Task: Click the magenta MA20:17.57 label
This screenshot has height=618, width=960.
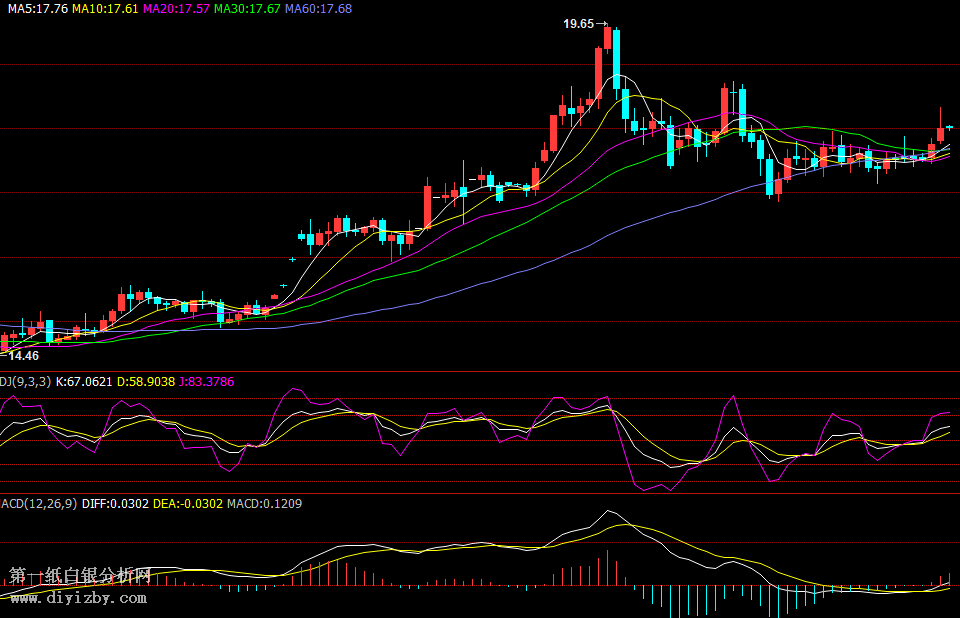Action: pyautogui.click(x=176, y=8)
